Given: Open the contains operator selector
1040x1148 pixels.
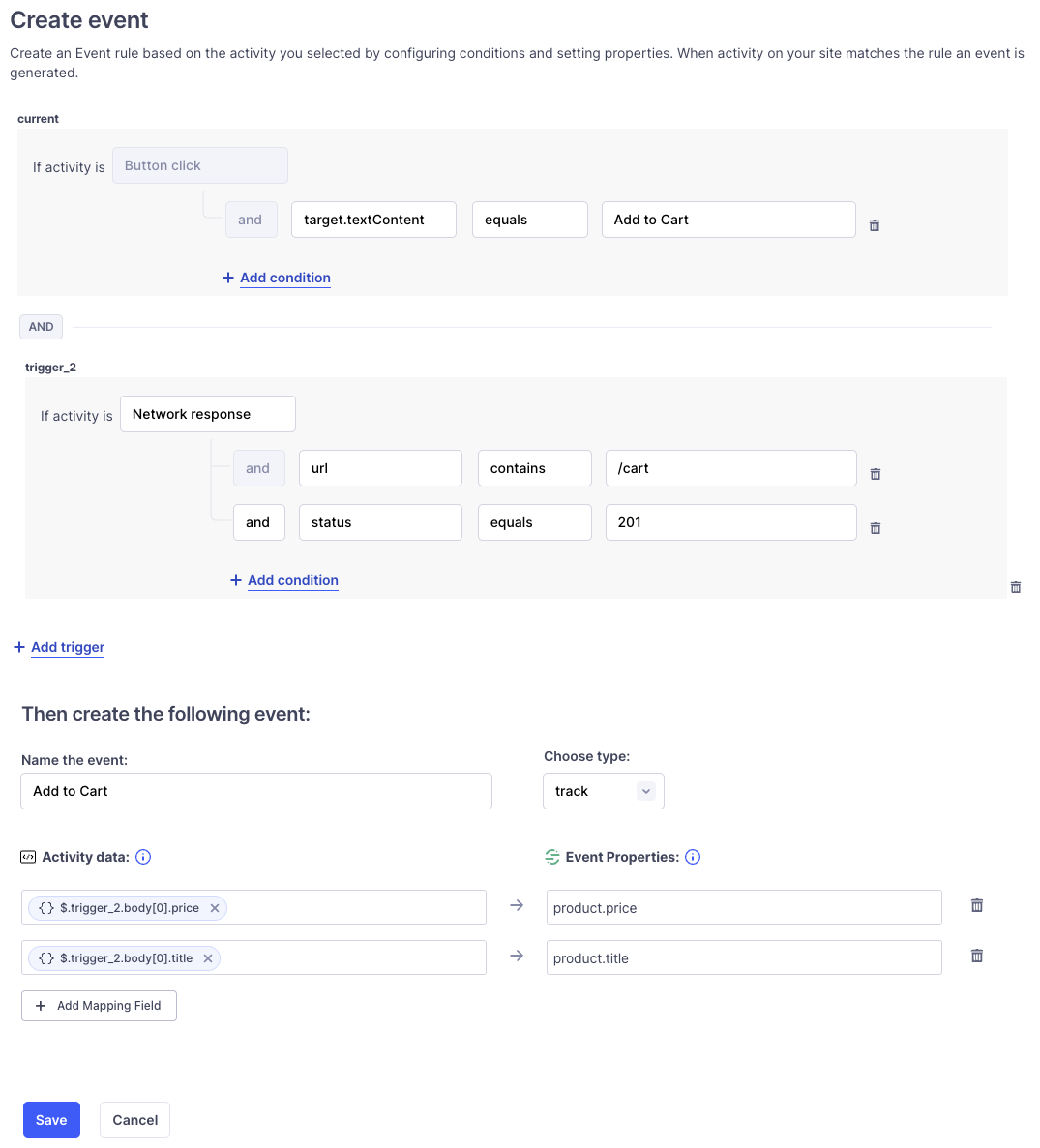Looking at the screenshot, I should pos(534,468).
